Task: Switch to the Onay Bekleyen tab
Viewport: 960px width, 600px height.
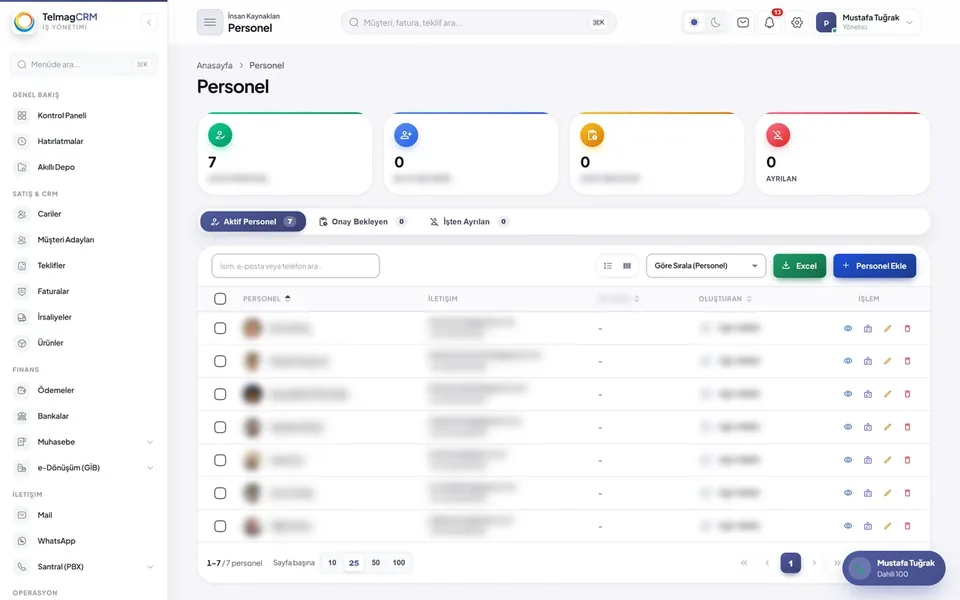Action: (x=362, y=222)
